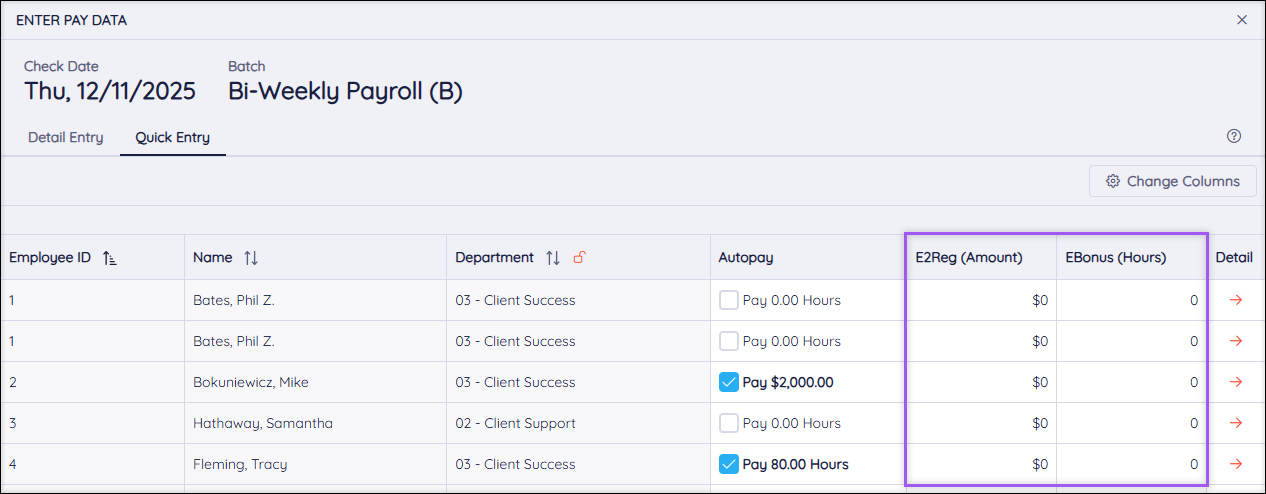Click the name Fleming, Tracy
The image size is (1266, 494).
[239, 464]
